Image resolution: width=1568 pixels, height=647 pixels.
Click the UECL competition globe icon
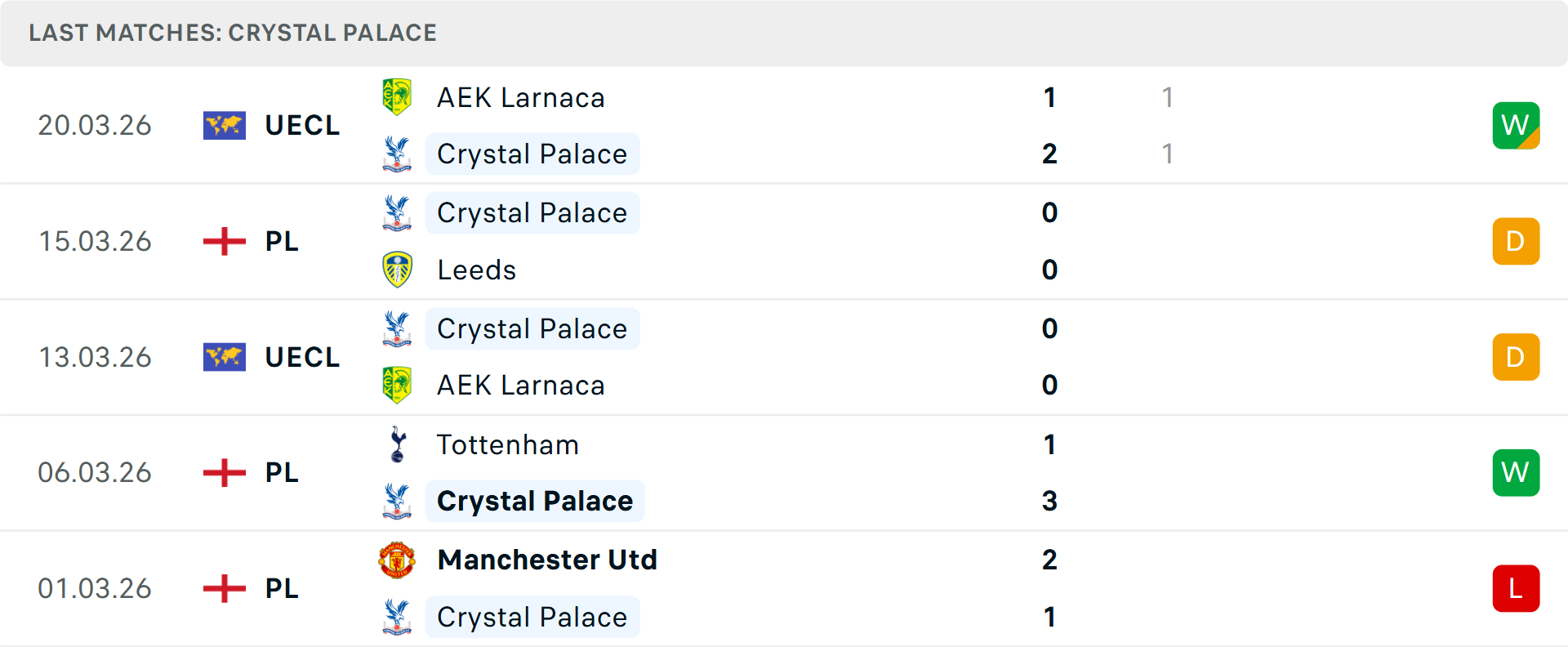[x=224, y=125]
